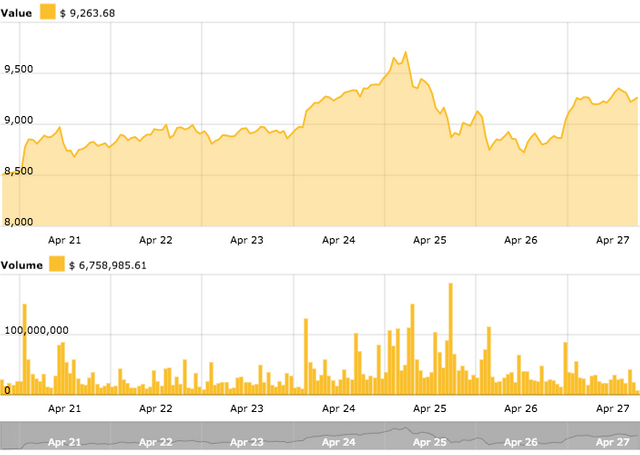This screenshot has width=640, height=455.
Task: Click the Volume legend label
Action: coord(22,265)
